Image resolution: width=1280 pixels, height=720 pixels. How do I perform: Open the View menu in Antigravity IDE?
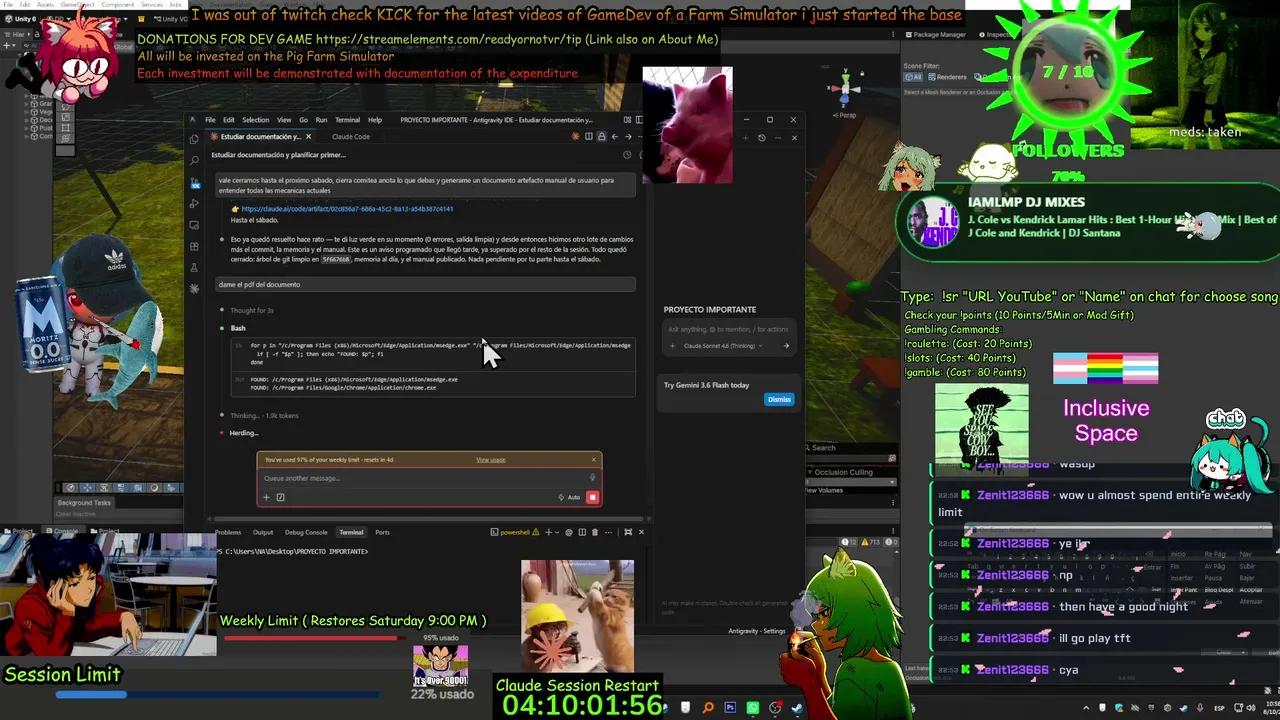(x=284, y=120)
